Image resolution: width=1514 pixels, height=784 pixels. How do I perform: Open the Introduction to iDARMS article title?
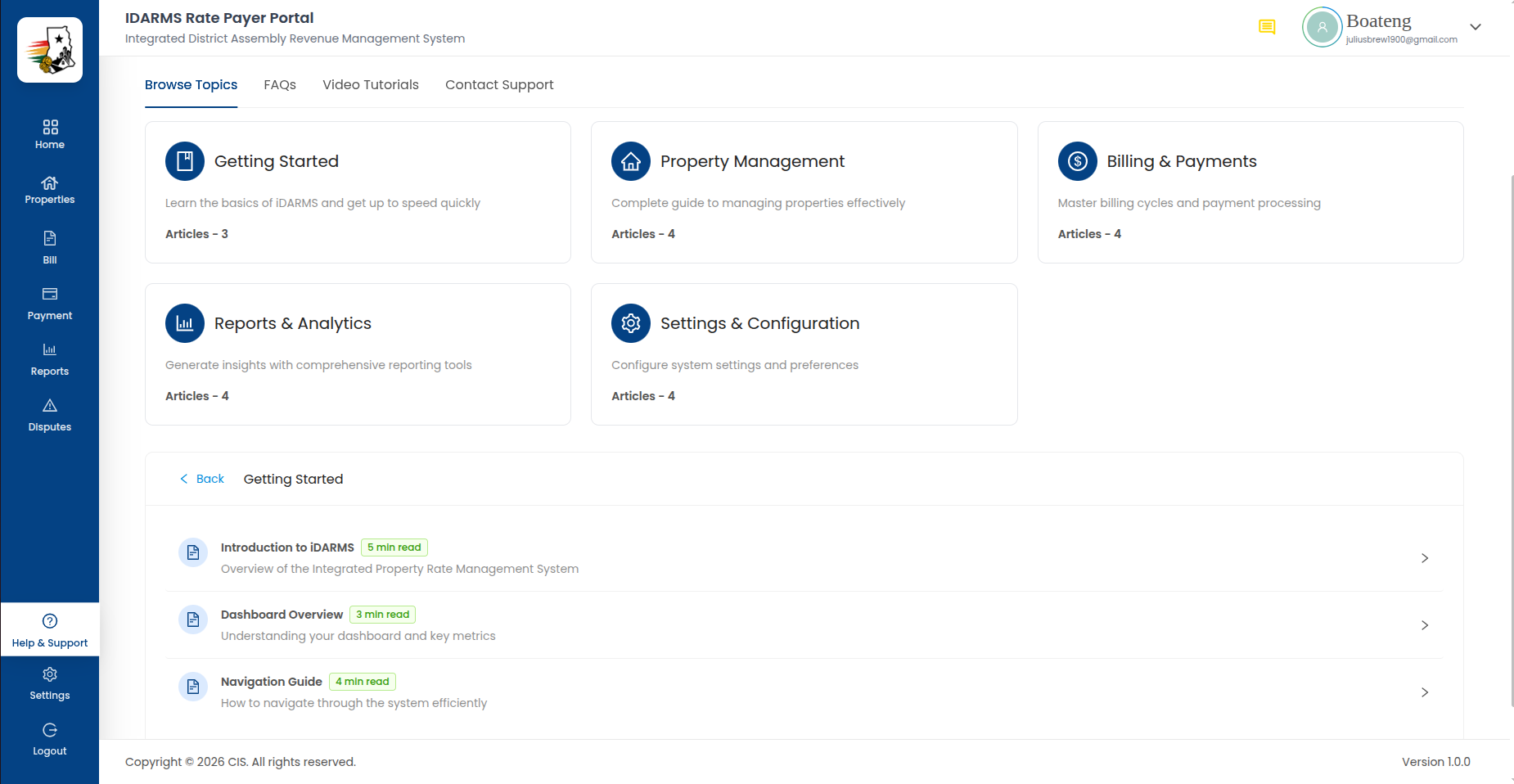287,547
